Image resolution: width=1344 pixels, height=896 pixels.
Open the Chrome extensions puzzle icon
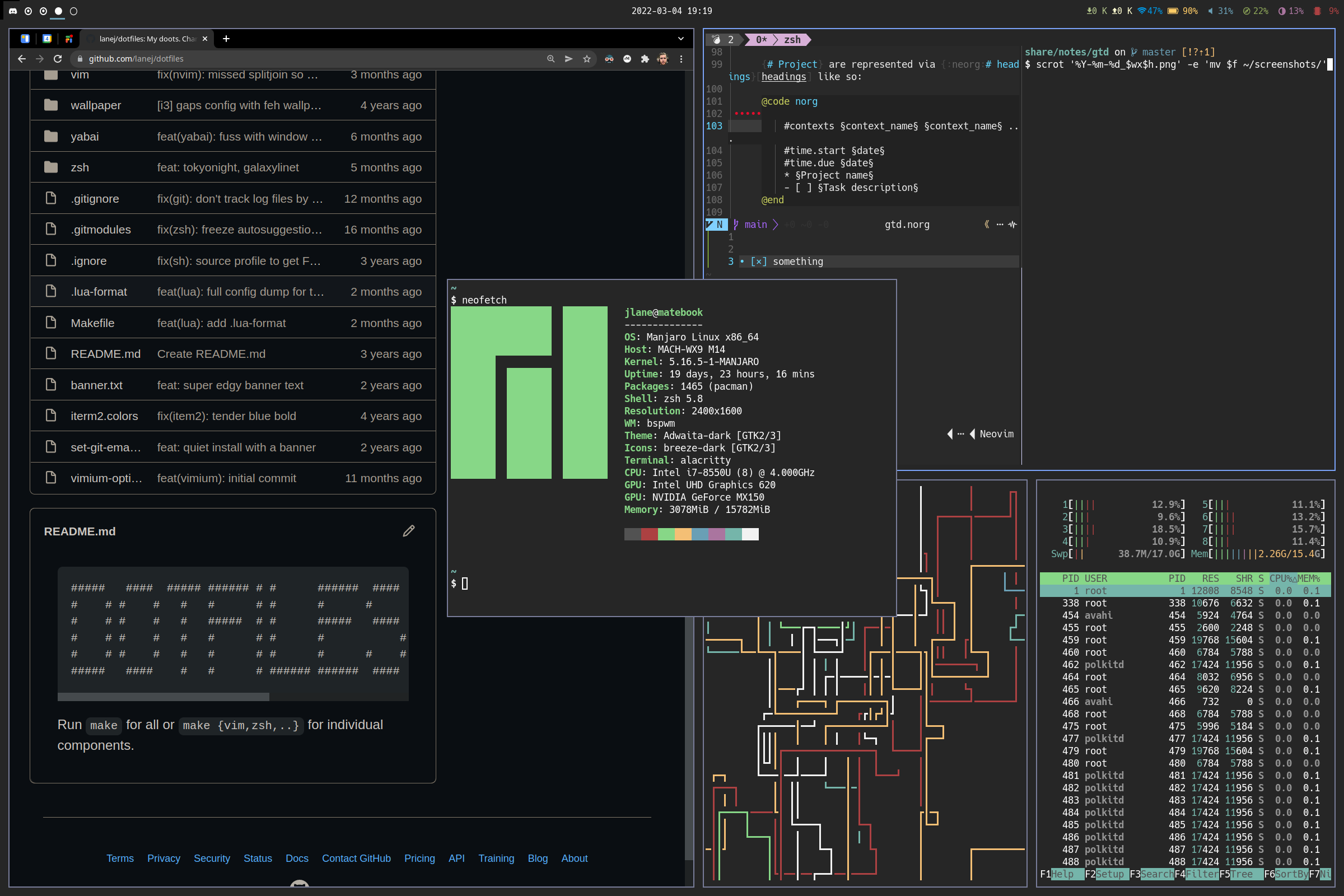[x=645, y=59]
